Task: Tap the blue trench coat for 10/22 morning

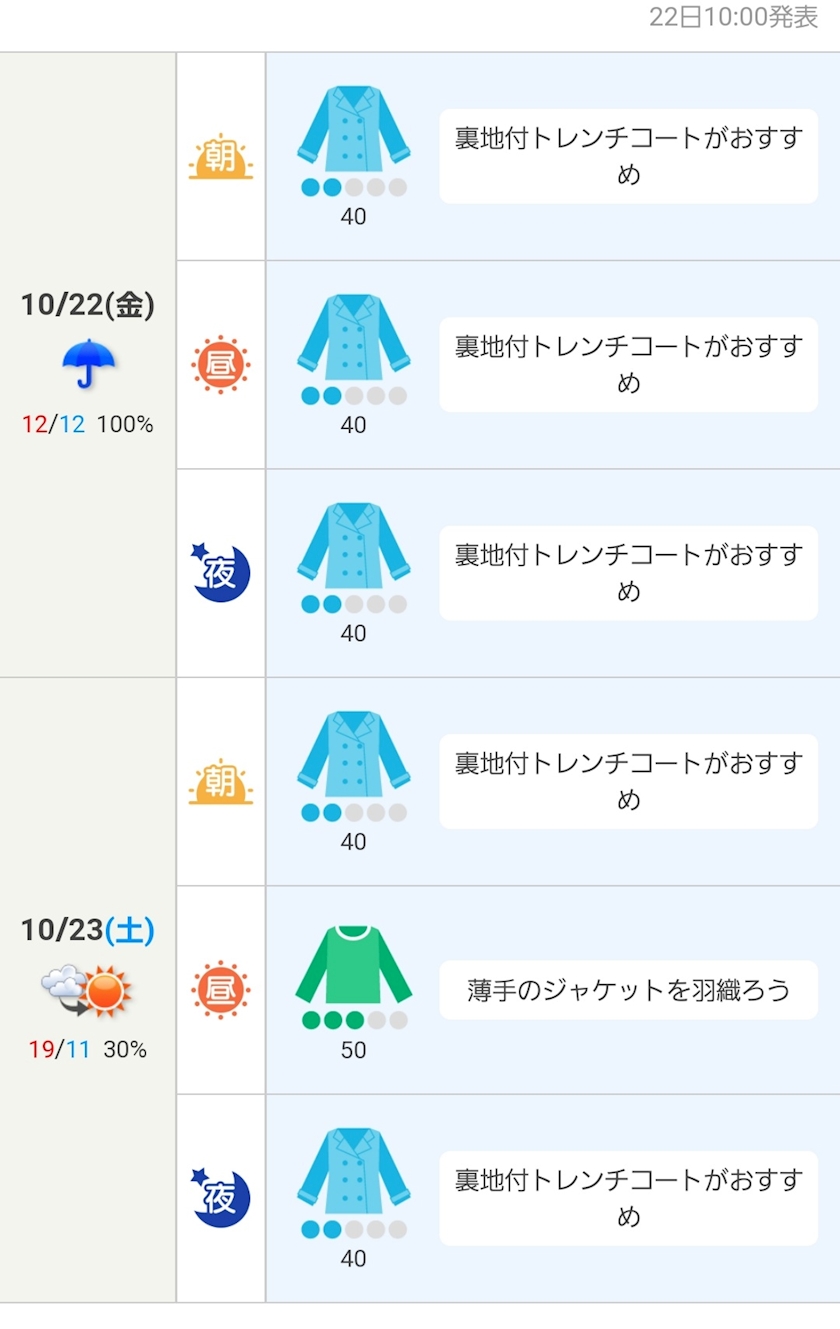Action: pos(353,130)
